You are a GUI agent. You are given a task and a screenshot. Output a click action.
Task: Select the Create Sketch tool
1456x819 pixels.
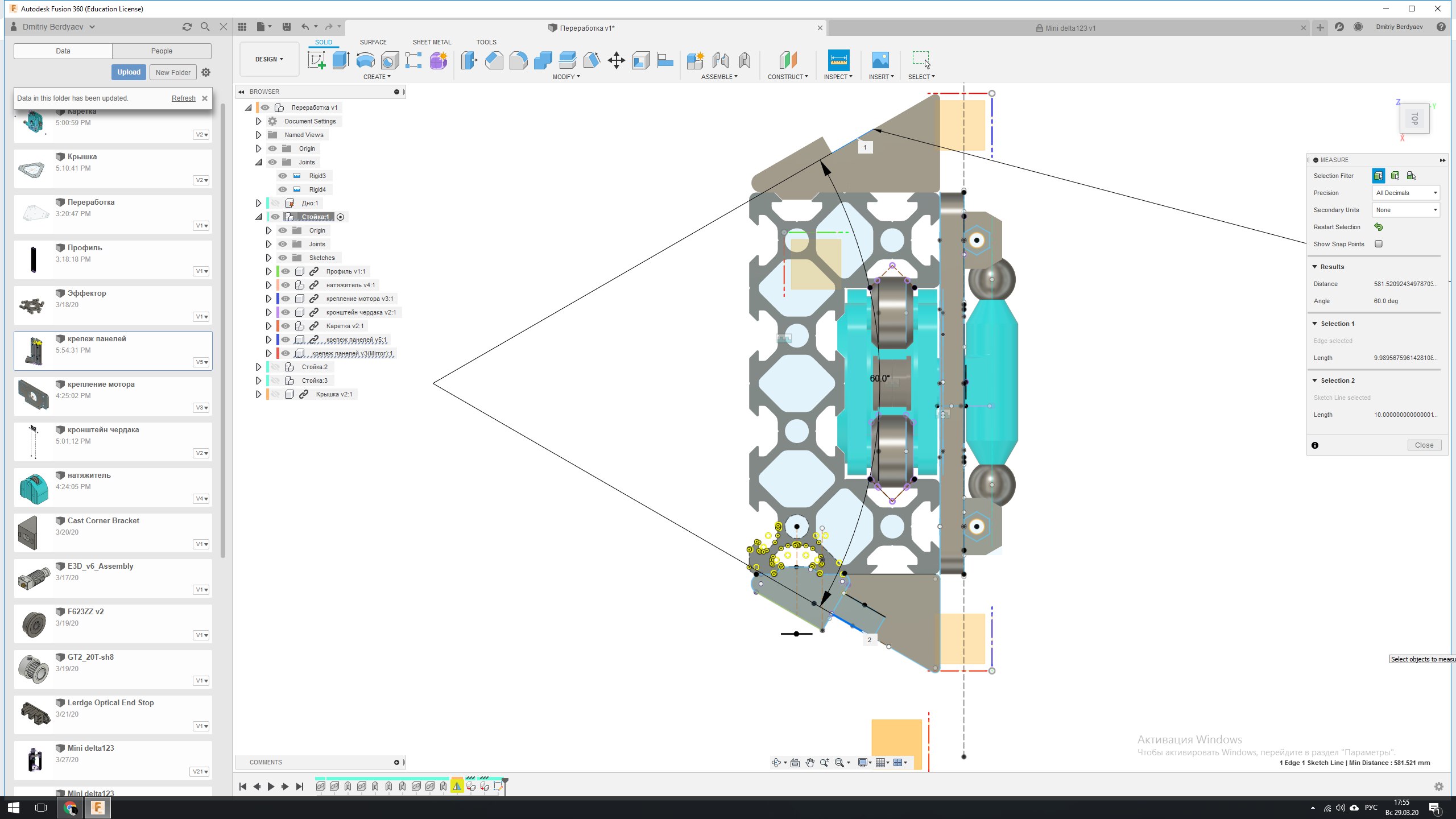(x=316, y=60)
